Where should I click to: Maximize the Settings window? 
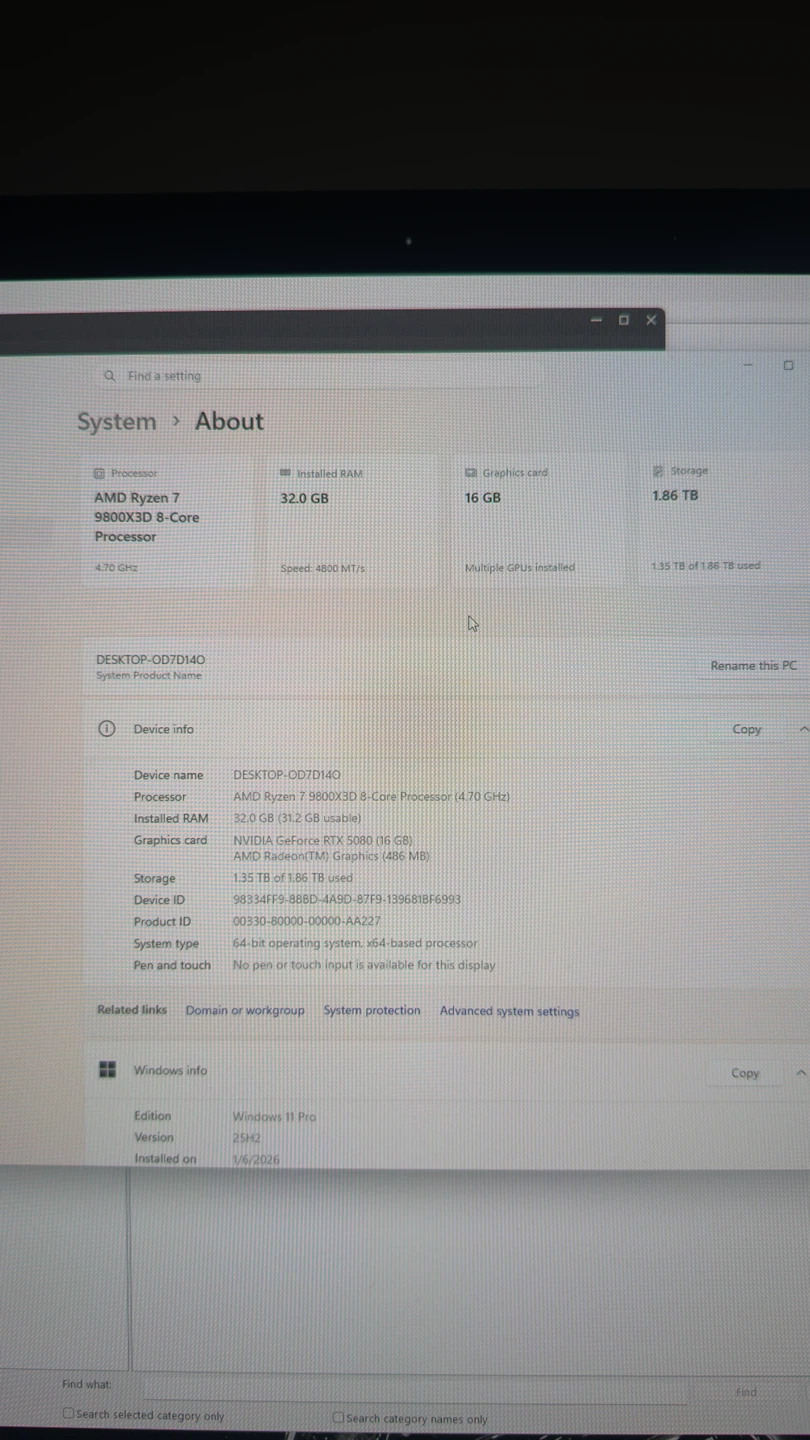pyautogui.click(x=788, y=365)
